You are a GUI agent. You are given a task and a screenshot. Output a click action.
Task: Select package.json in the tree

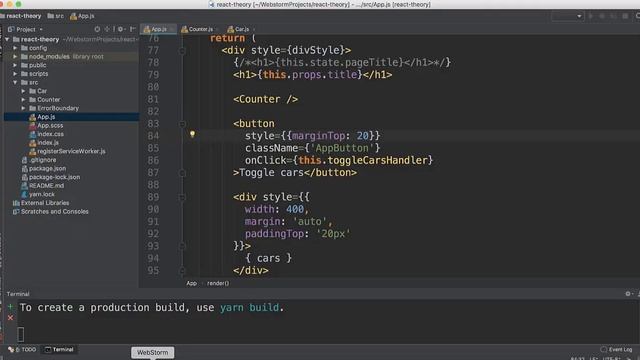(47, 169)
